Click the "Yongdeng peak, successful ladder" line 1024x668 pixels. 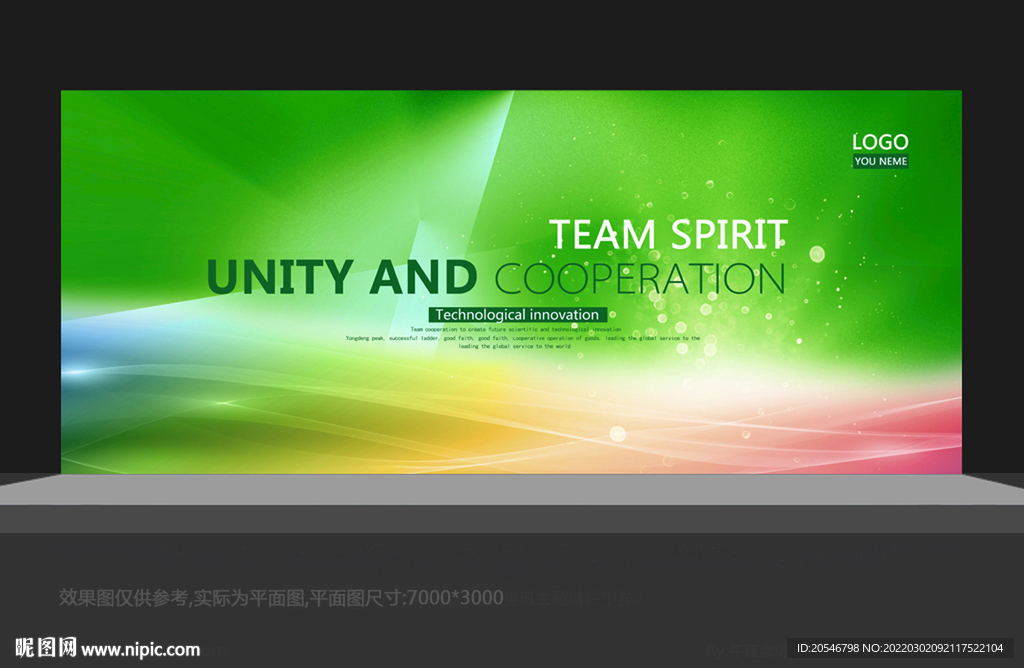[522, 338]
